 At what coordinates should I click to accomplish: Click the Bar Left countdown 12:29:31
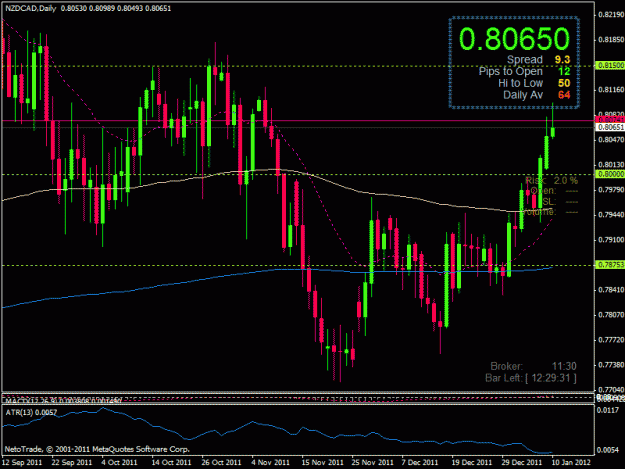click(x=551, y=378)
